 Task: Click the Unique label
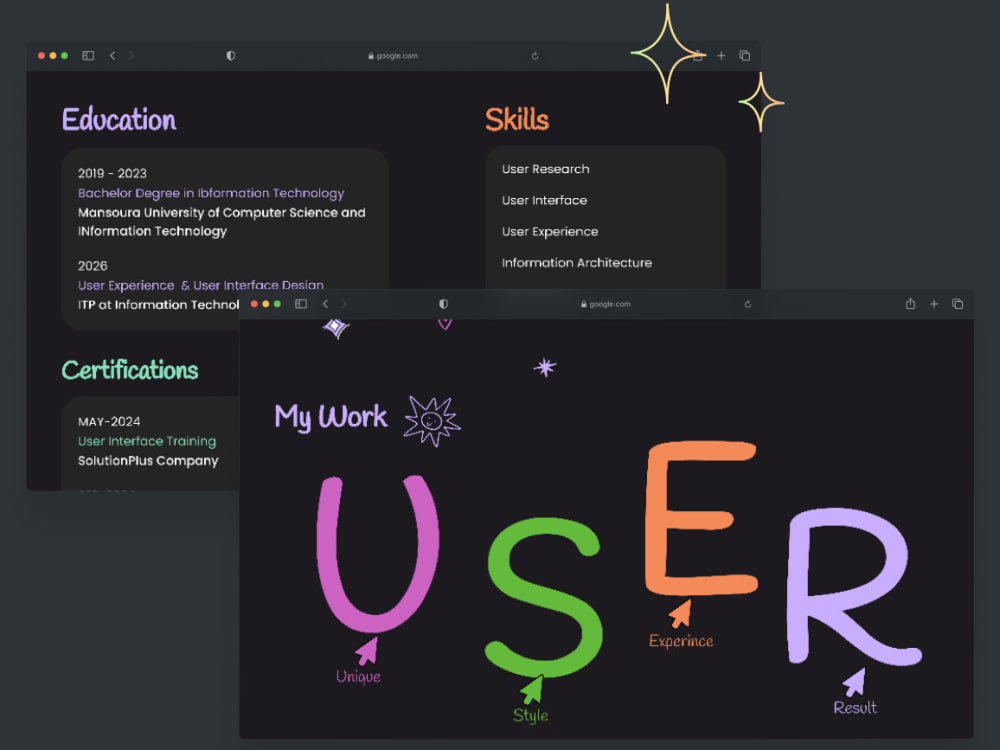358,677
